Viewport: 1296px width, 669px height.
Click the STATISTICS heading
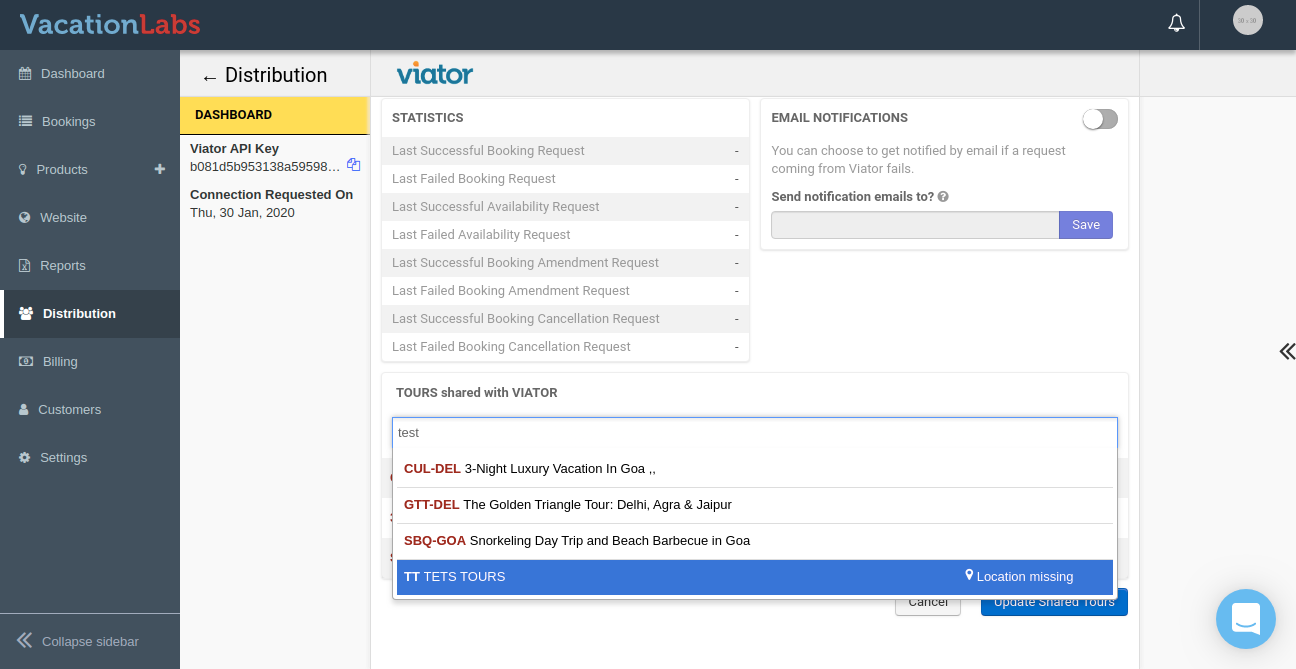pyautogui.click(x=427, y=118)
